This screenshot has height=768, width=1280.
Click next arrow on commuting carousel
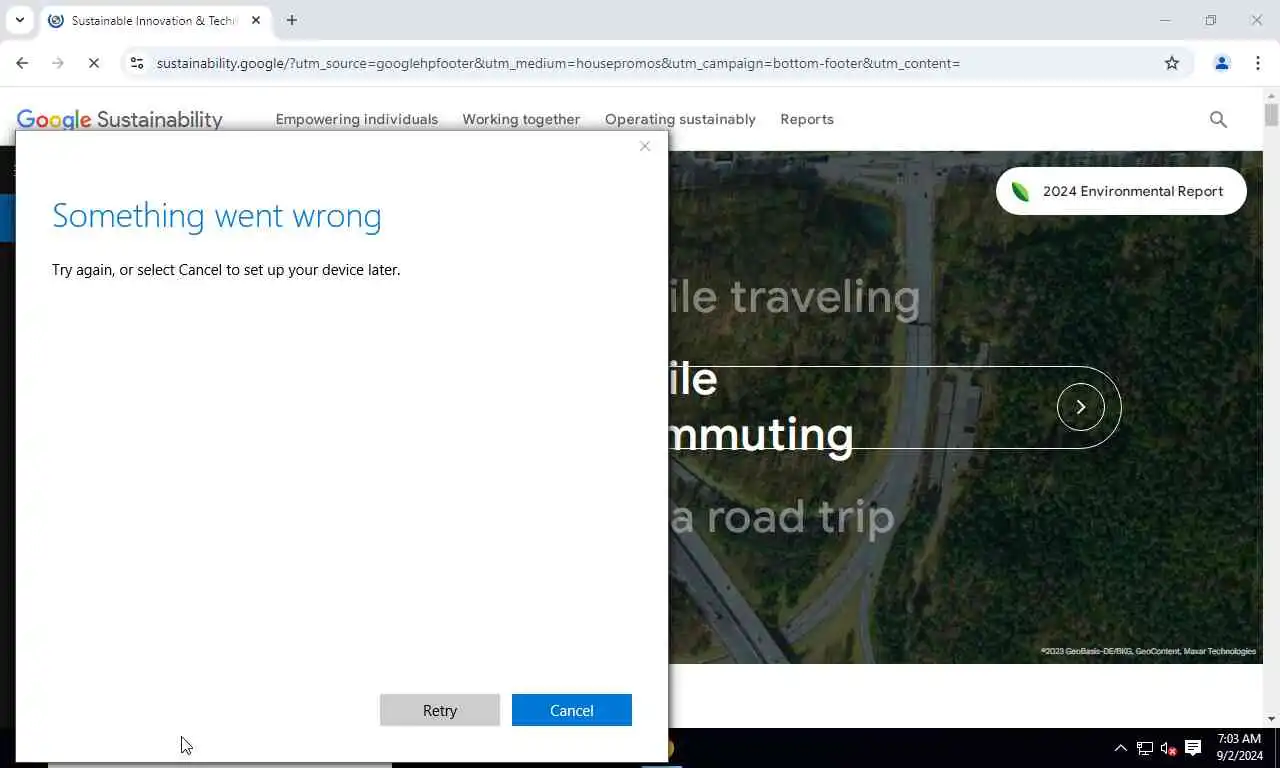point(1081,407)
